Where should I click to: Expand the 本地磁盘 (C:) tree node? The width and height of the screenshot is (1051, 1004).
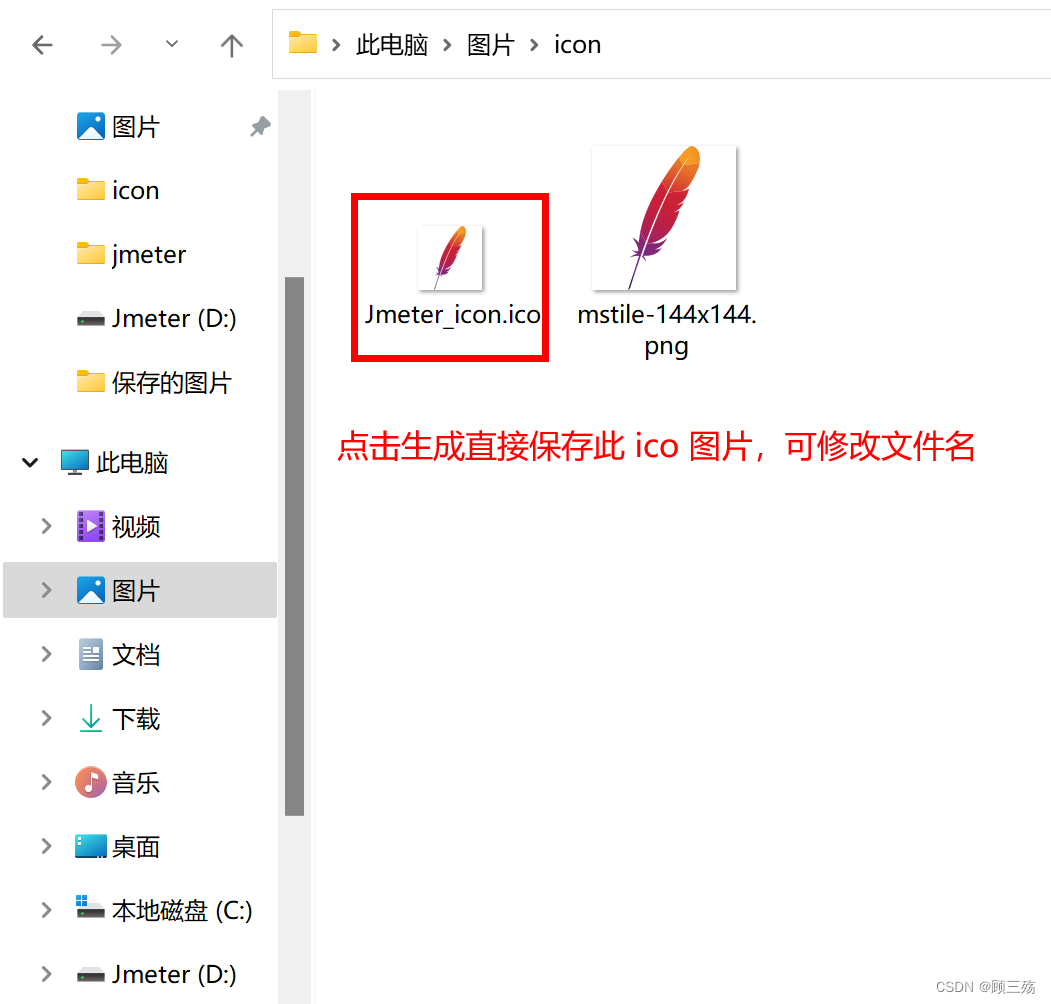tap(46, 910)
